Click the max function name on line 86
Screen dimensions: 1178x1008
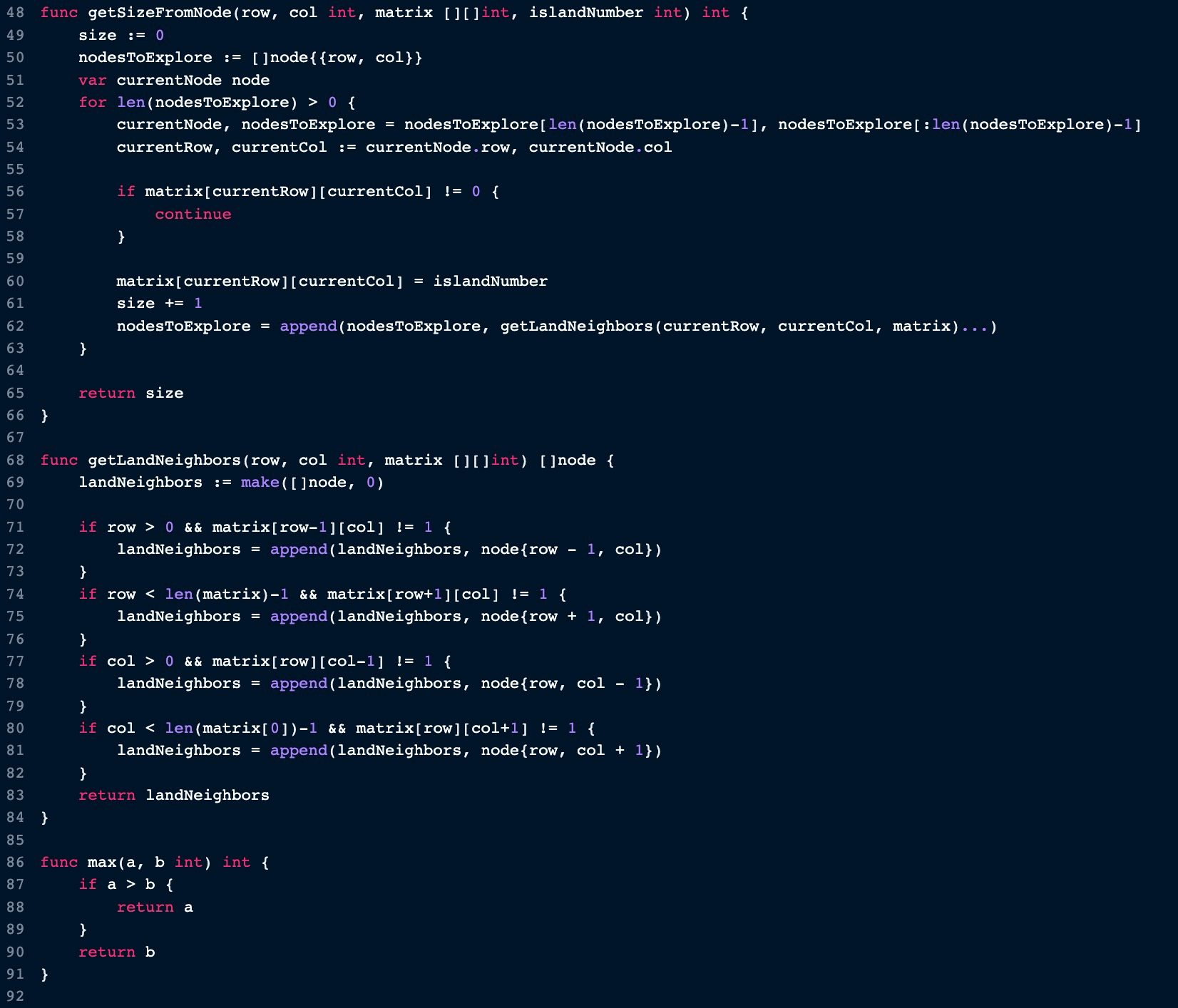[x=101, y=862]
